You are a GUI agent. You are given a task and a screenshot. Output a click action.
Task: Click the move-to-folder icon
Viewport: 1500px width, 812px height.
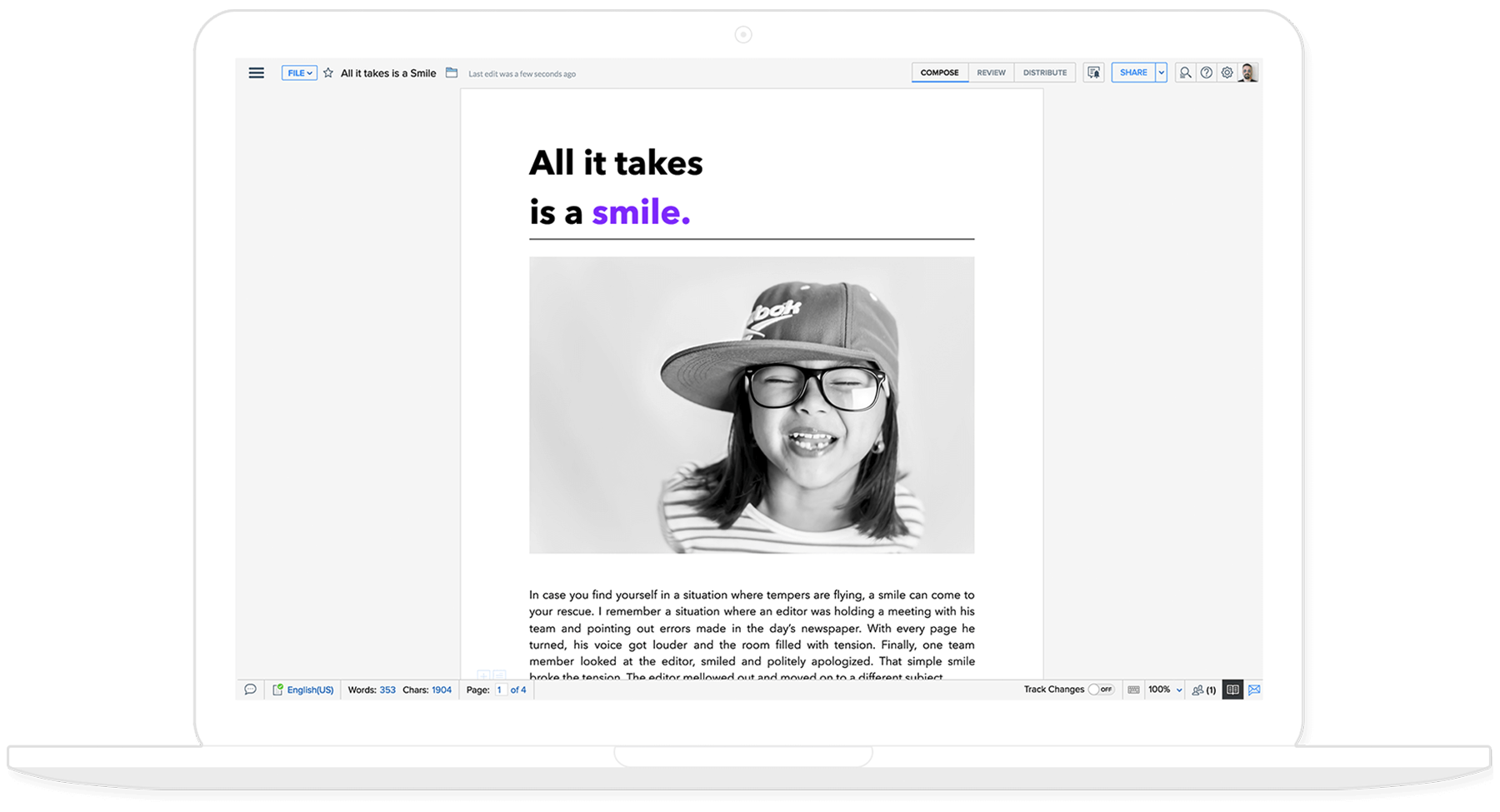(x=452, y=73)
